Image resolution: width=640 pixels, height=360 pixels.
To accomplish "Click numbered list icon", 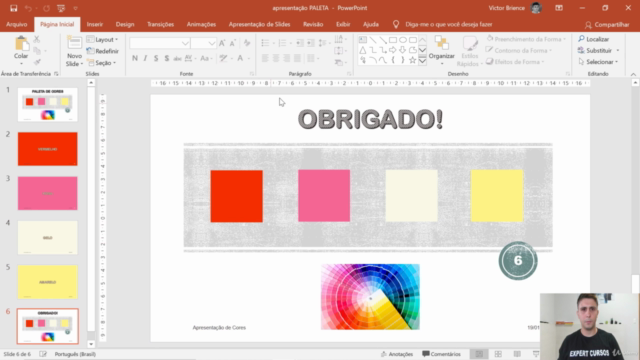I will (x=282, y=43).
